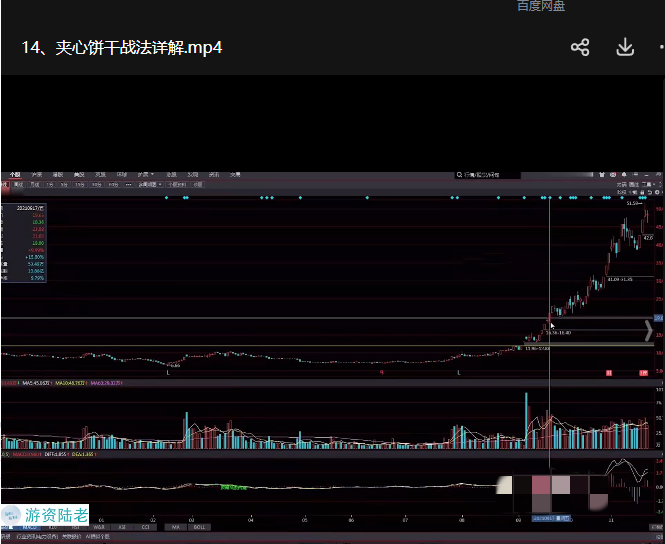
Task: Click the first cyan dot marker above the chart
Action: point(166,198)
